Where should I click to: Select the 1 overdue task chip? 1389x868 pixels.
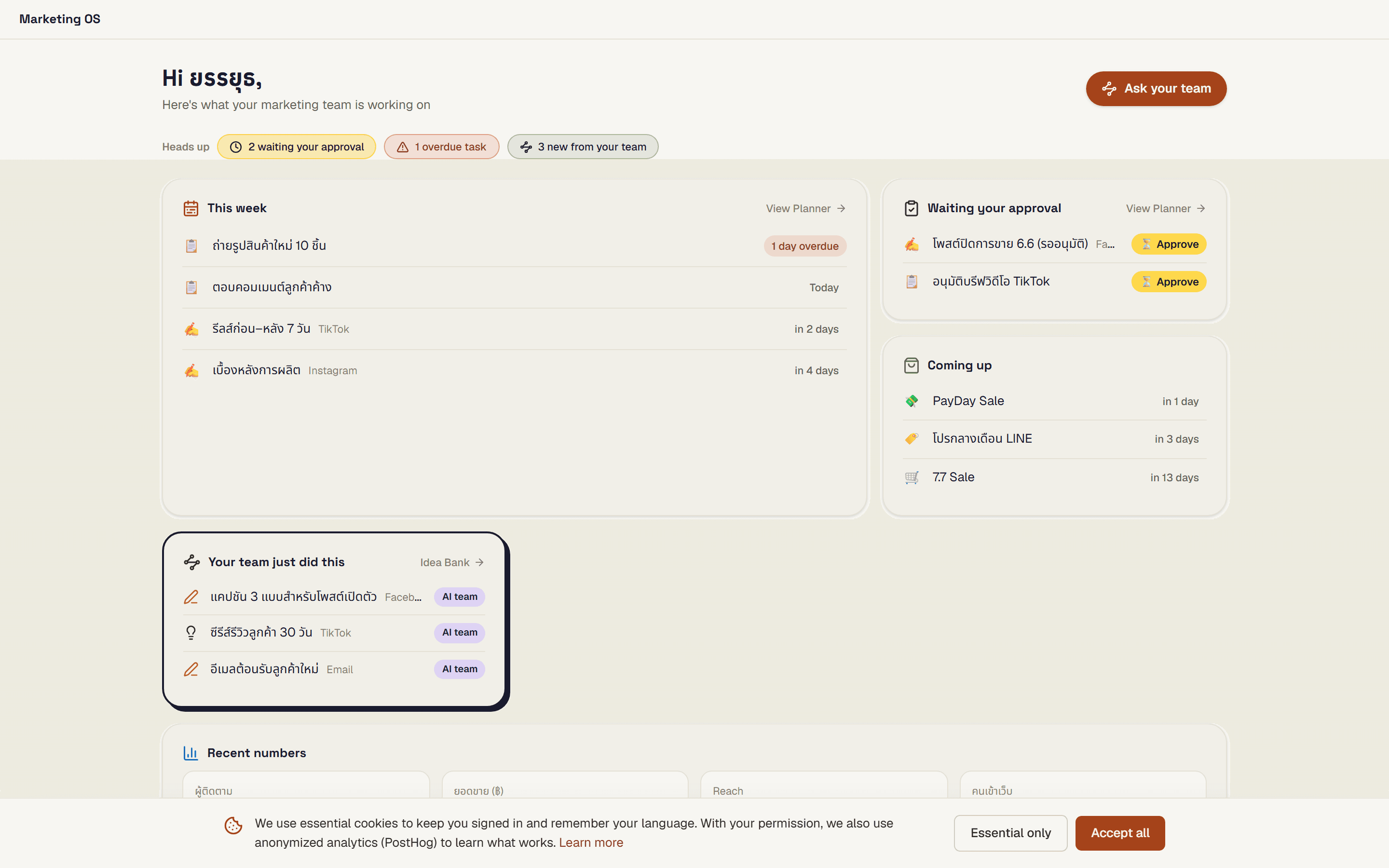441,147
